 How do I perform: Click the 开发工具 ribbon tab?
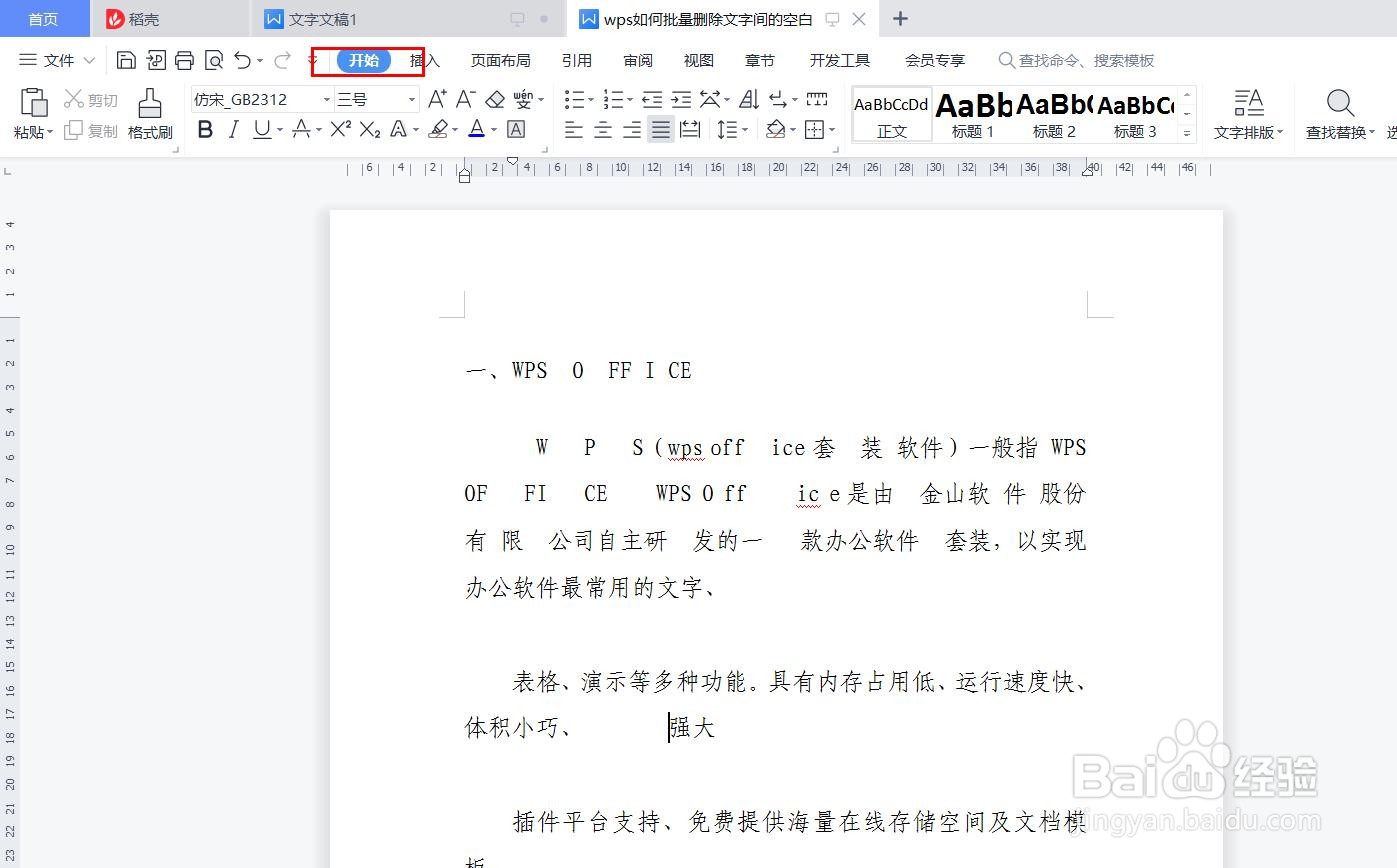840,60
